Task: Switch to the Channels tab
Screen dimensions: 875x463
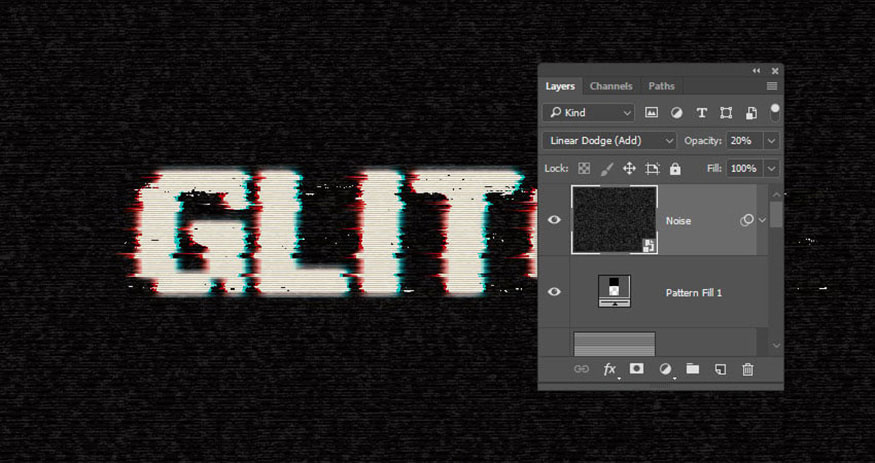Action: (x=611, y=86)
